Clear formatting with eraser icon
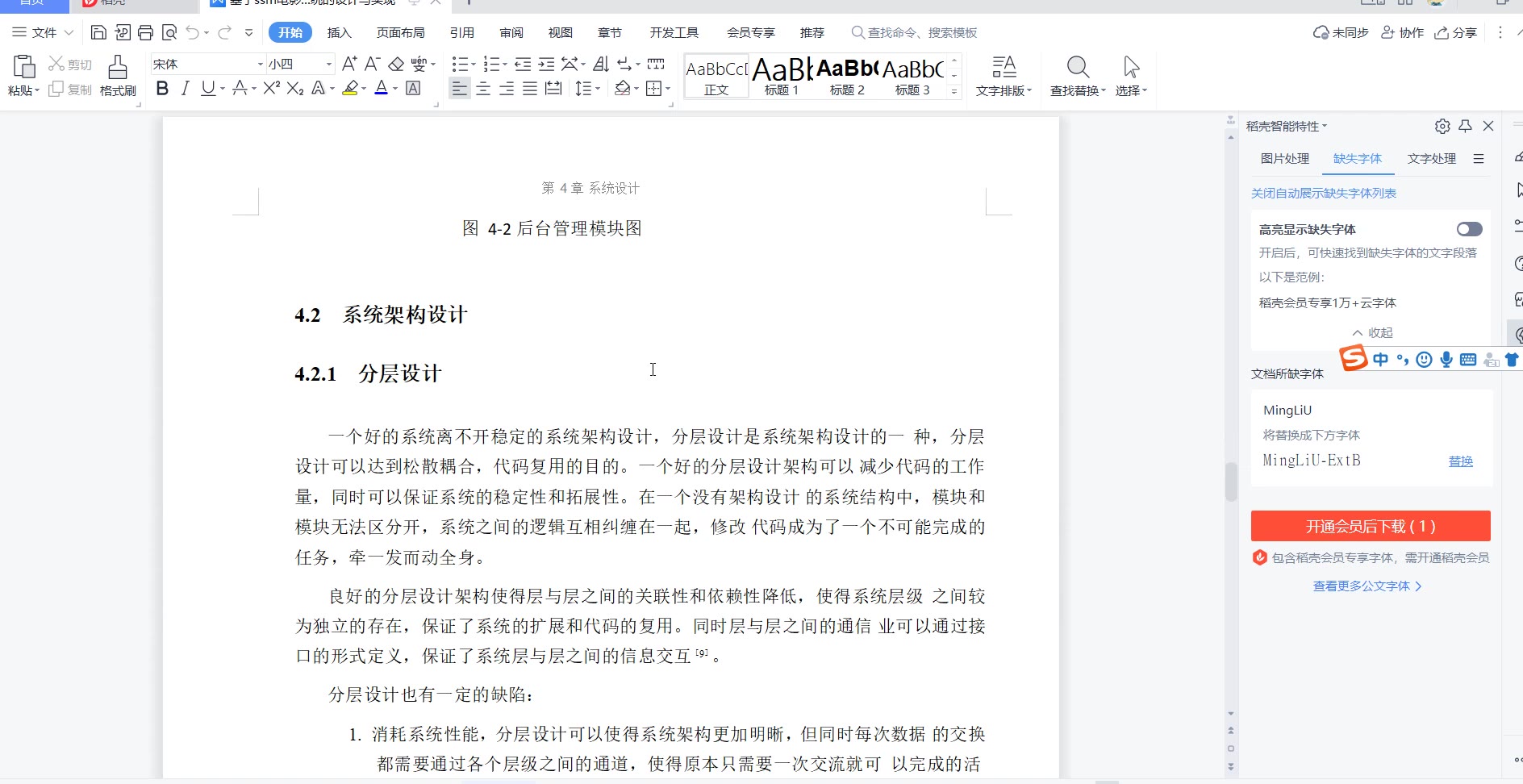Image resolution: width=1523 pixels, height=784 pixels. (396, 64)
